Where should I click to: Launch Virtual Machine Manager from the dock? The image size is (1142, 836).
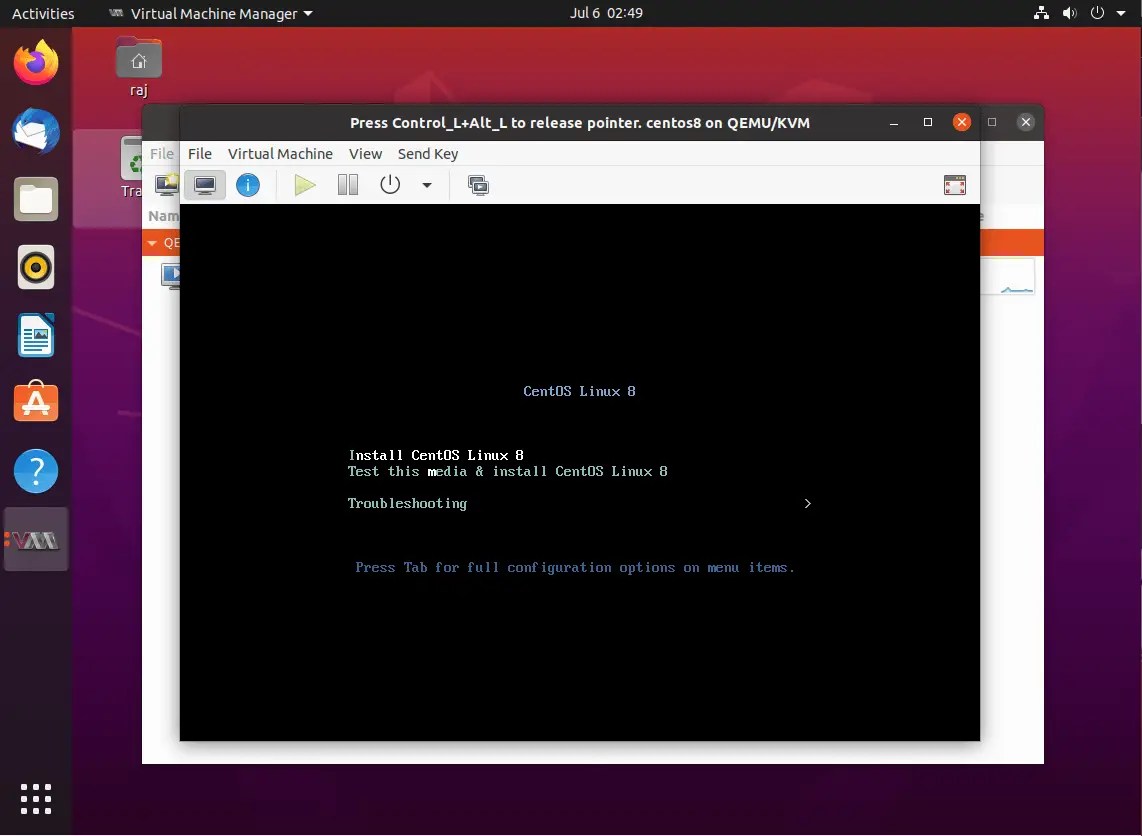tap(36, 539)
